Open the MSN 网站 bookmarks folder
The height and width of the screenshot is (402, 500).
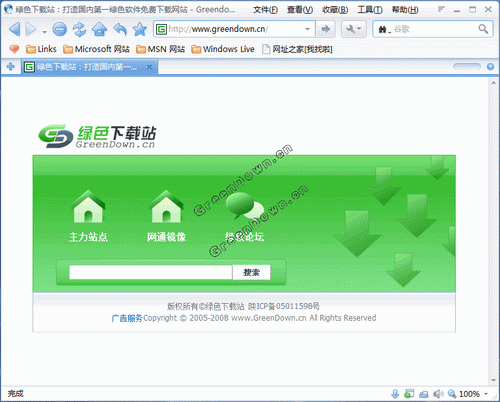coord(161,49)
